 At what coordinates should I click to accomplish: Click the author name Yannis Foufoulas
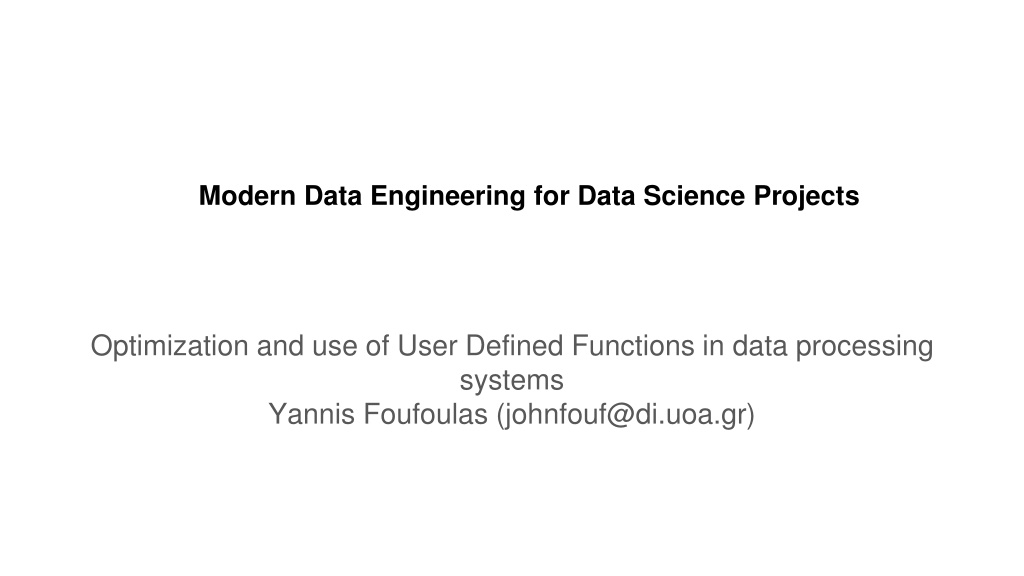(x=378, y=414)
